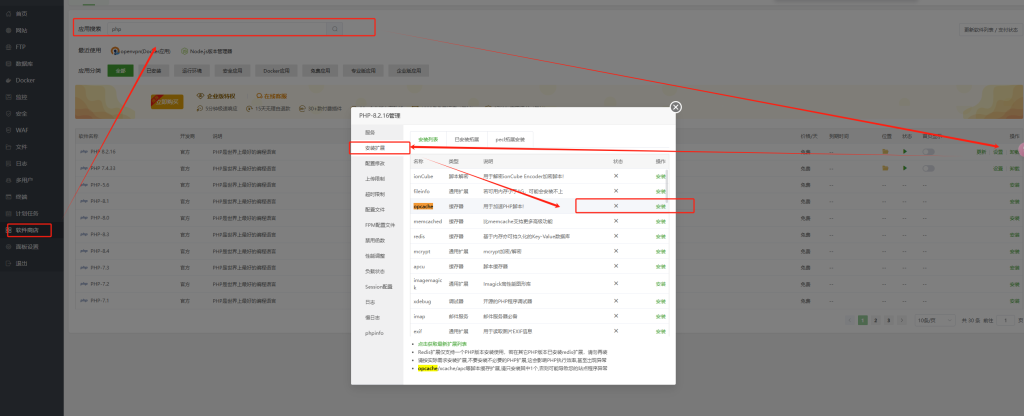Screen dimensions: 1024x416
Task: Click the folder icon for PHP-7.4.33
Action: pyautogui.click(x=885, y=168)
